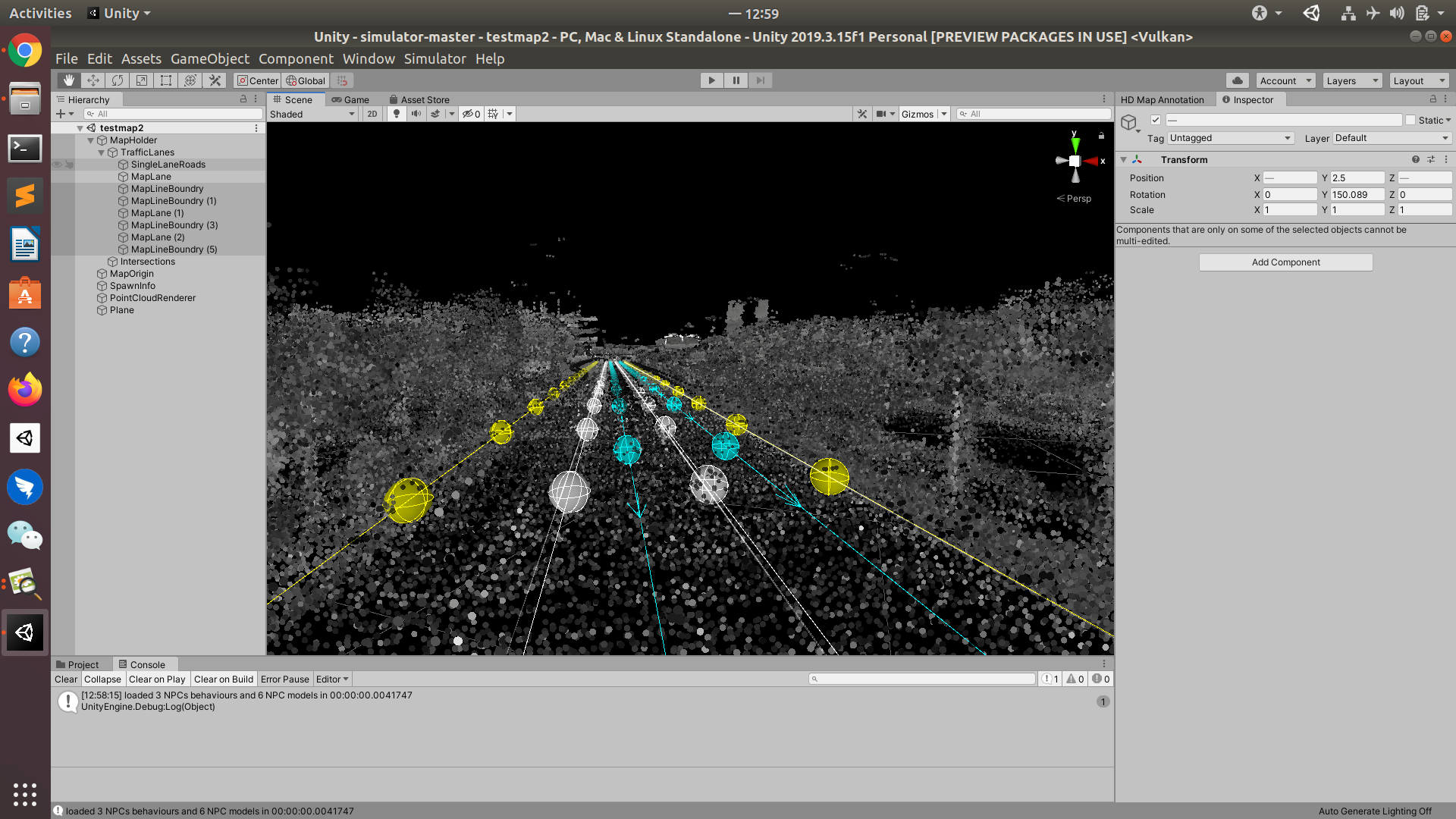Screen dimensions: 1456x819
Task: Open scene camera settings
Action: (x=885, y=114)
